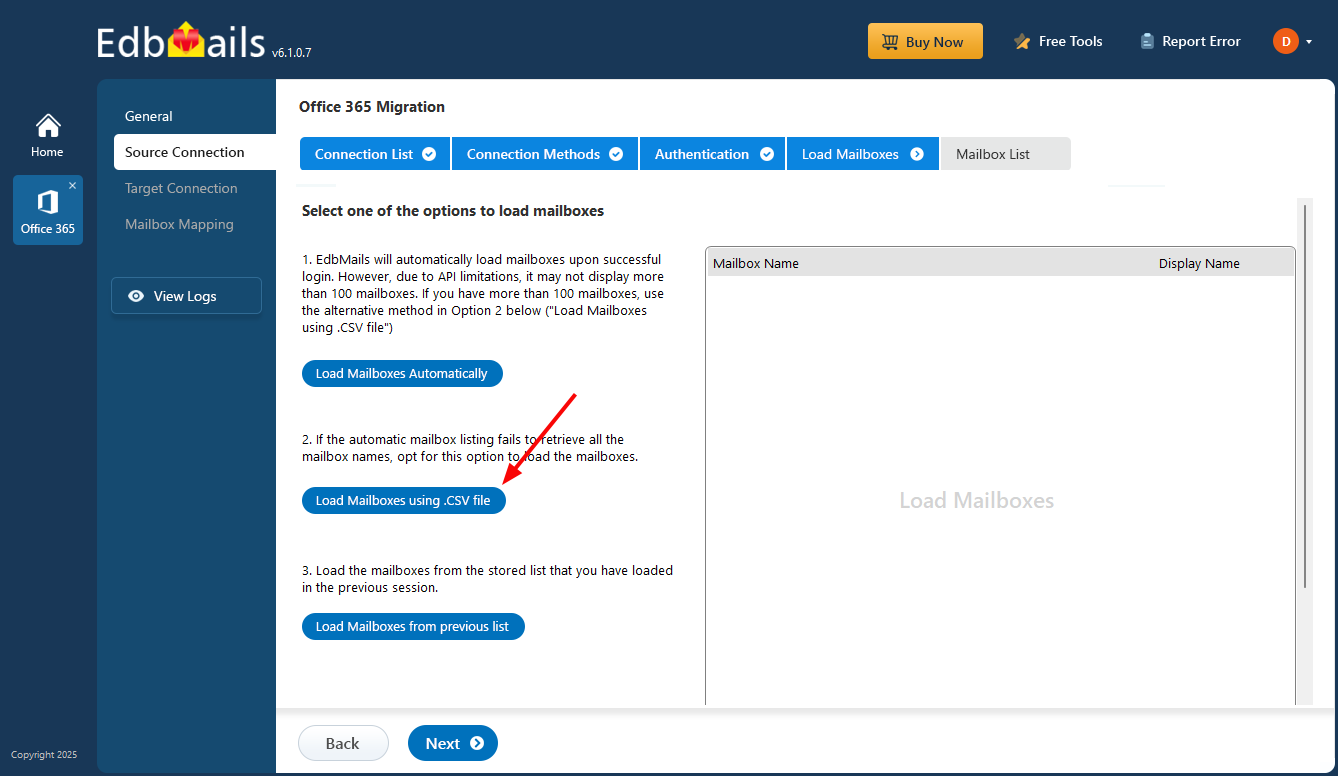Screen dimensions: 1338x776
Task: Click the EdbMails logo
Action: (181, 42)
